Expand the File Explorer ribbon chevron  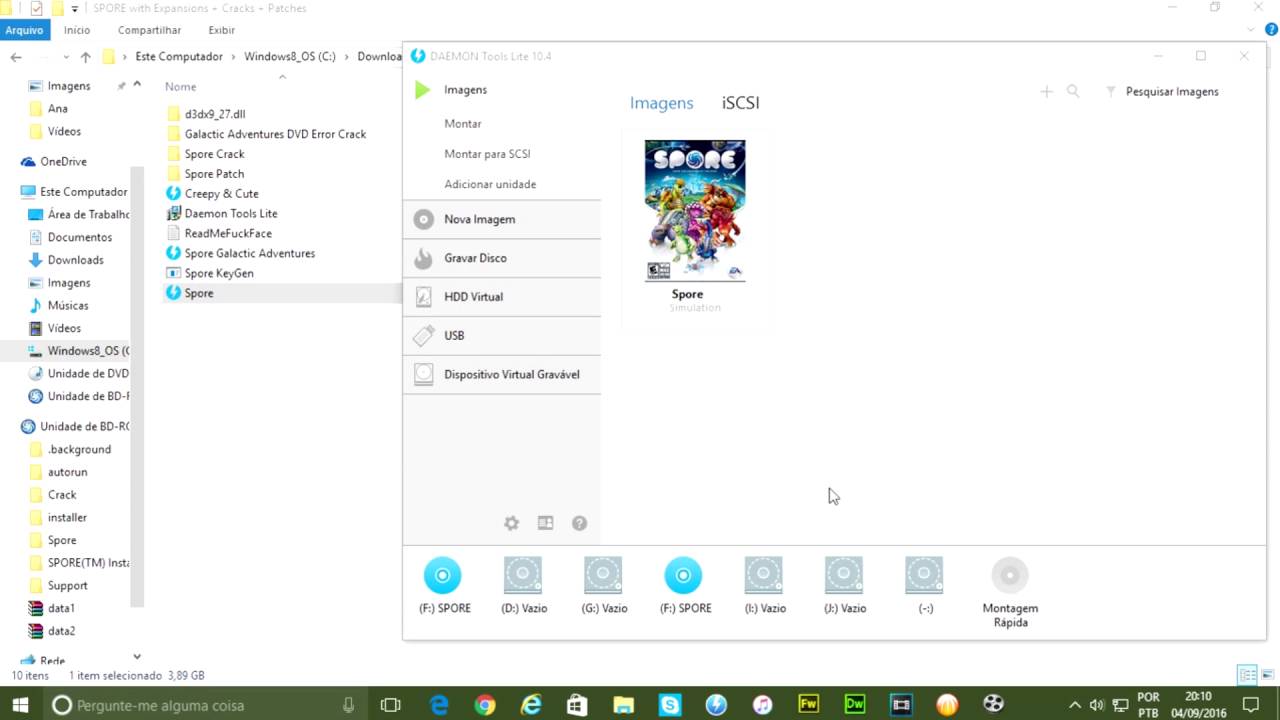(1253, 30)
